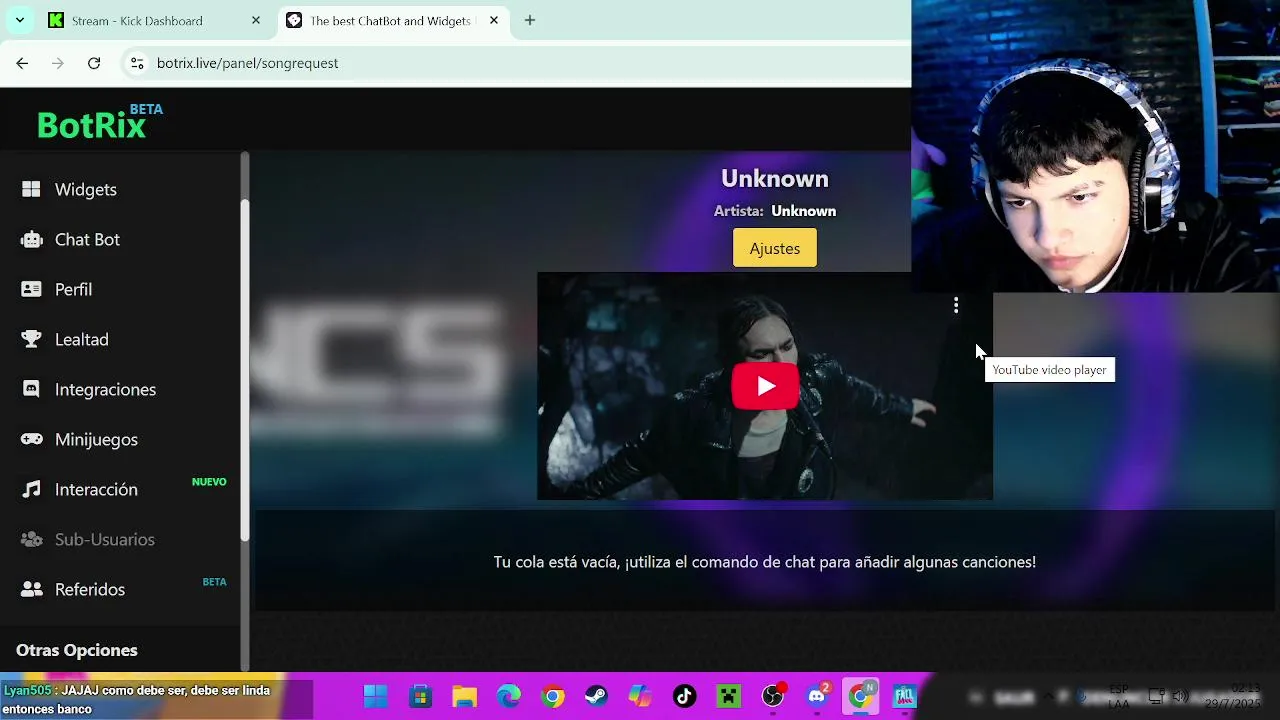Open File Explorer from taskbar
The width and height of the screenshot is (1280, 720).
click(x=464, y=696)
